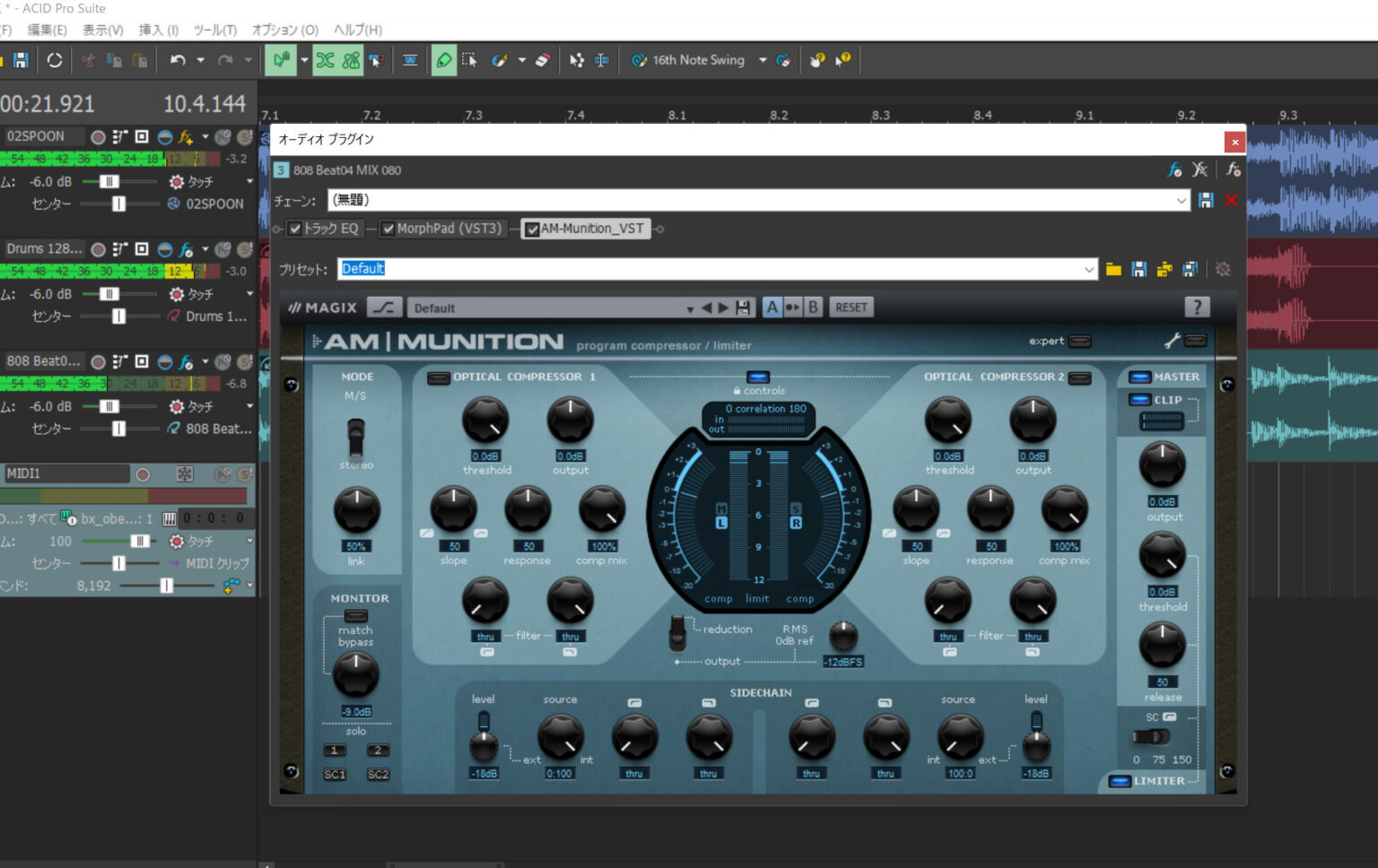Open the オプション(O) menu
This screenshot has height=868, width=1378.
coord(284,30)
